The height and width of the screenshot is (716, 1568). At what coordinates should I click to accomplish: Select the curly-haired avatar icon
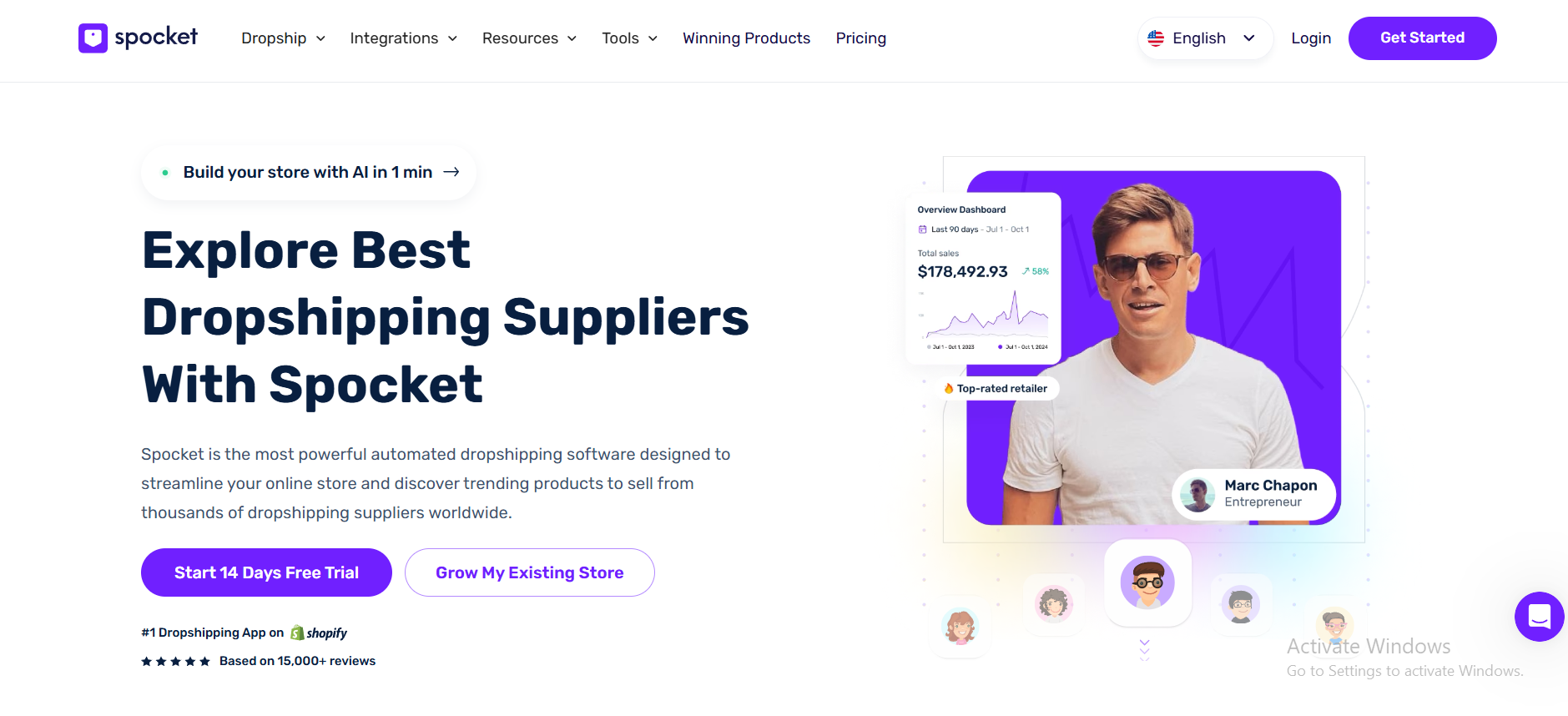(x=1054, y=603)
